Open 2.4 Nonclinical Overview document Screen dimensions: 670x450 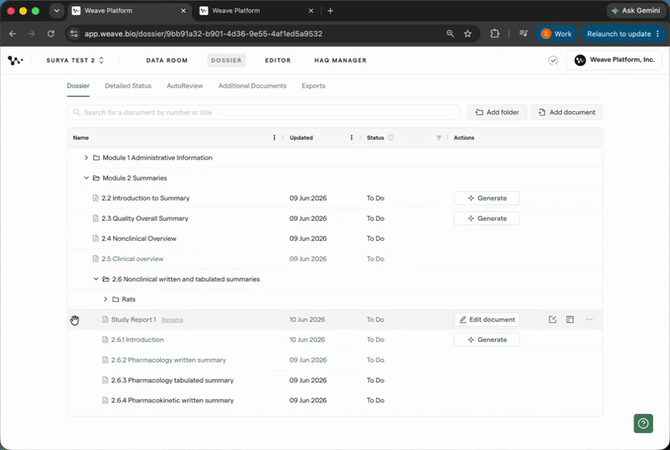coord(139,238)
